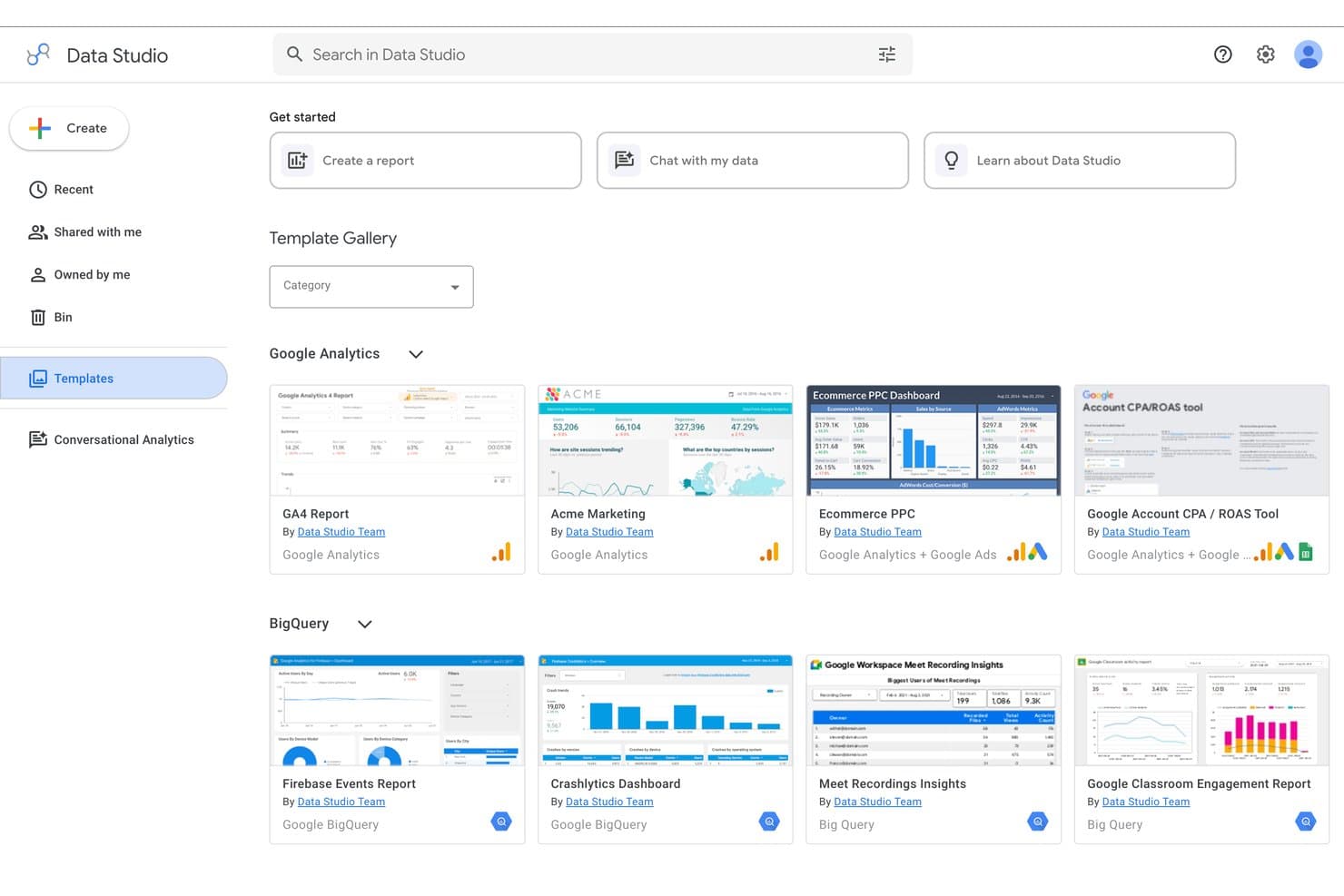1344x896 pixels.
Task: Click the Chat with my data icon
Action: coord(625,161)
